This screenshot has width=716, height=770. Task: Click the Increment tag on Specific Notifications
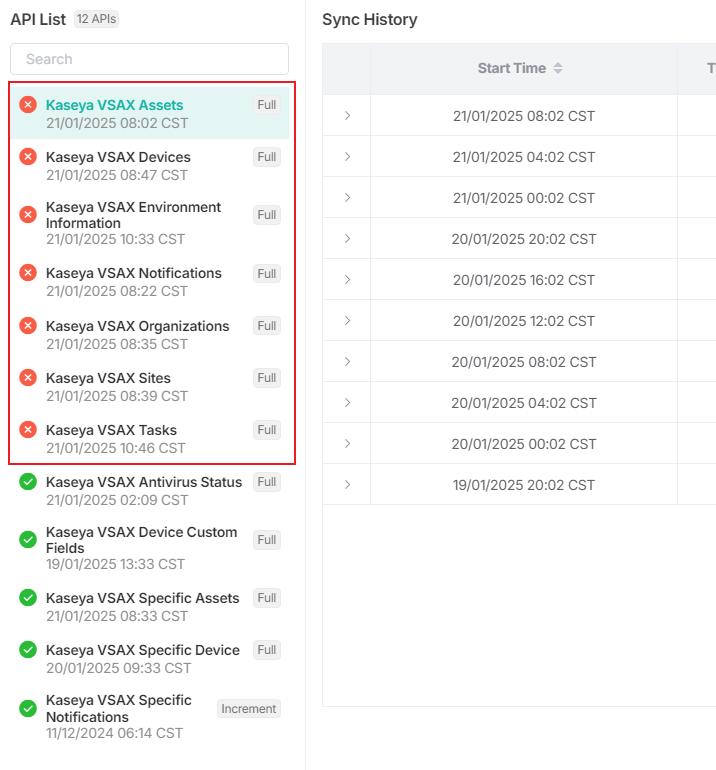248,709
